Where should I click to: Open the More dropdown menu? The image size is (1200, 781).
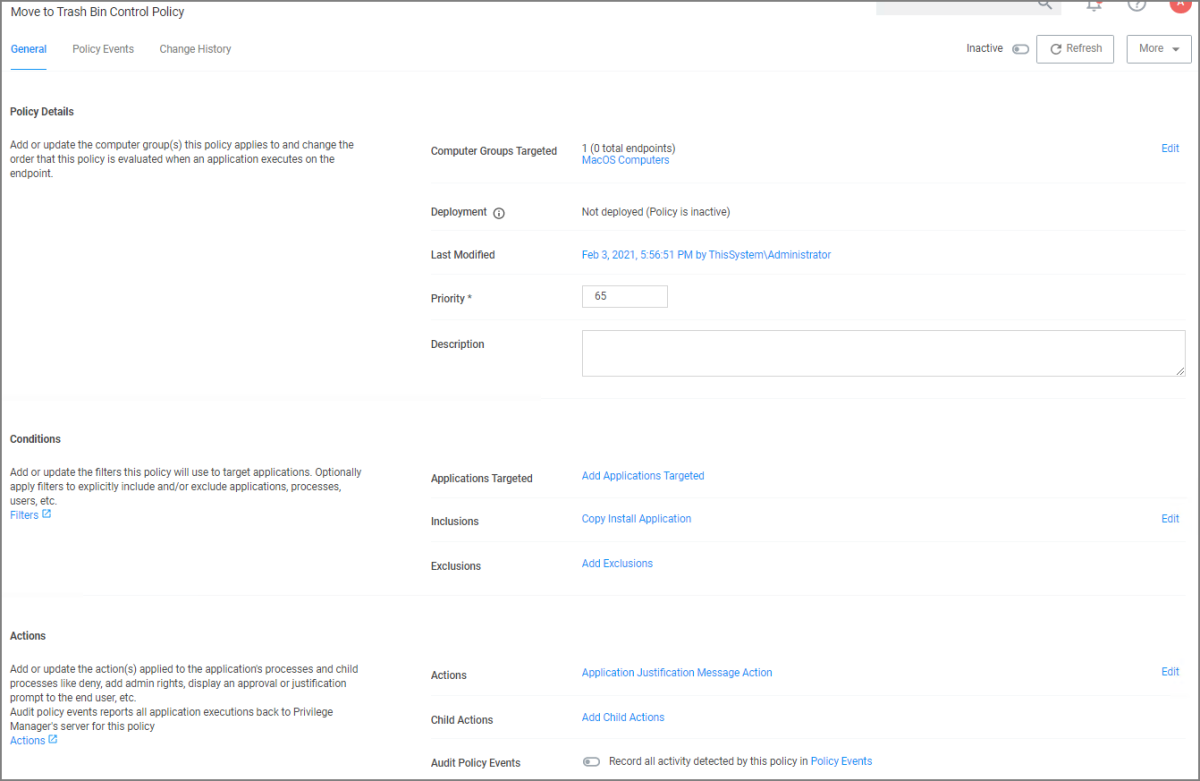point(1158,49)
